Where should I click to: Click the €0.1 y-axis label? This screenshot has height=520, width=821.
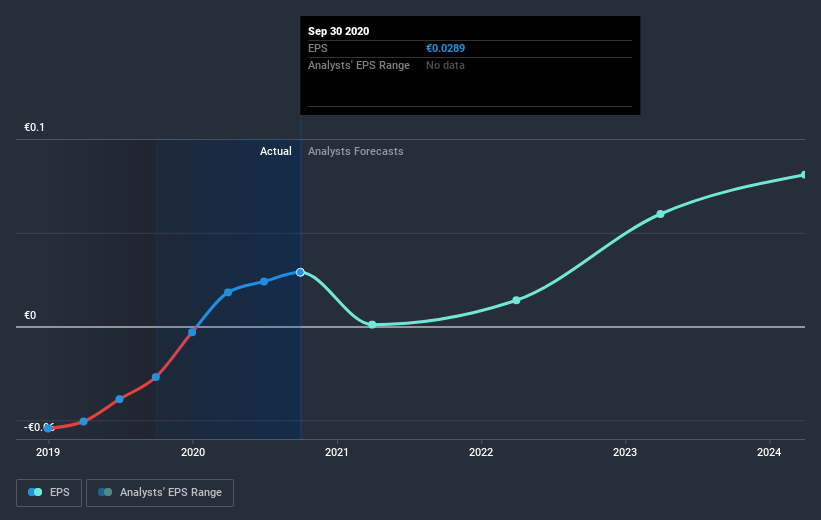(35, 127)
